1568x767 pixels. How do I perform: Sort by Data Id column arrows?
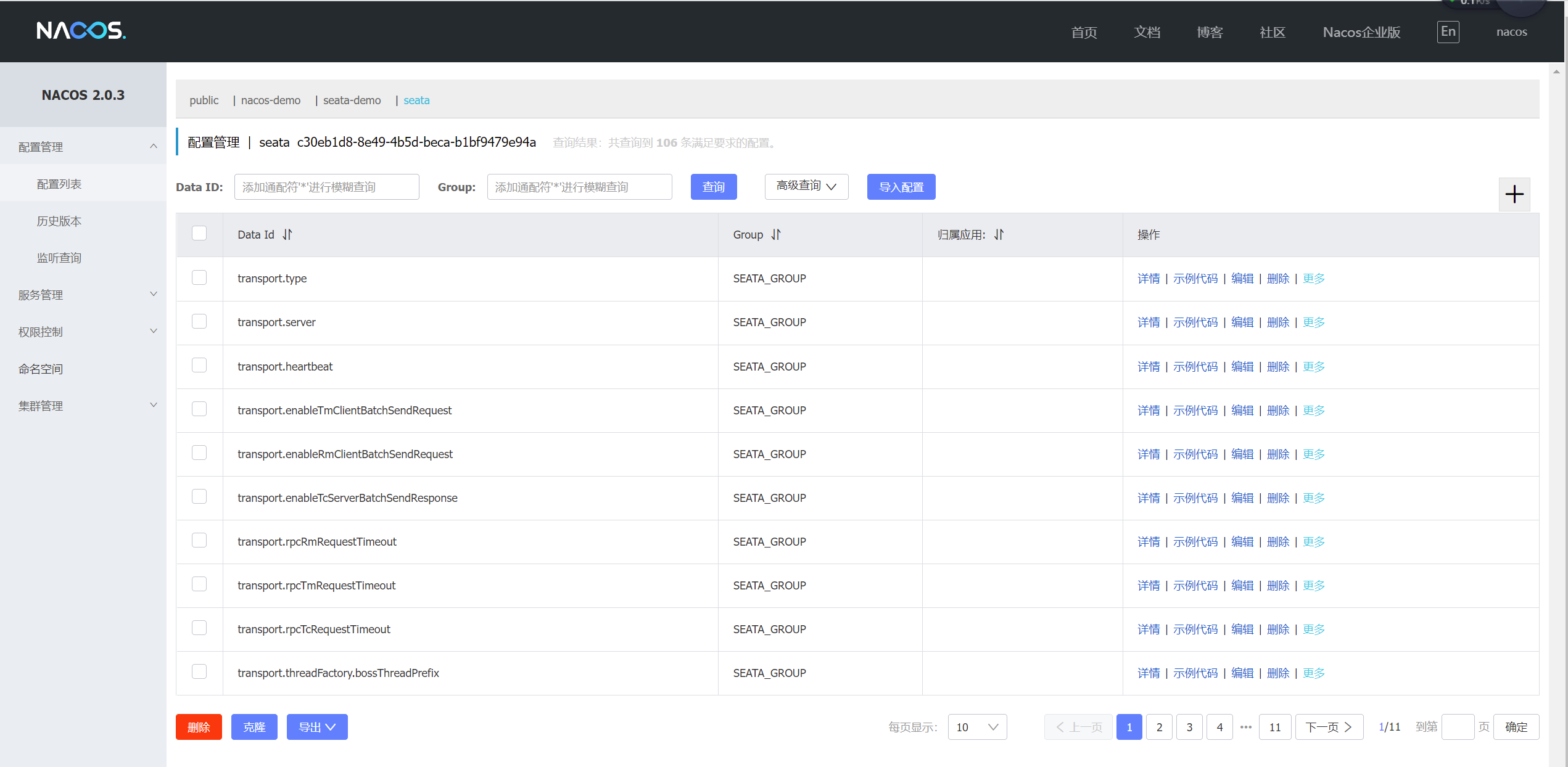287,235
